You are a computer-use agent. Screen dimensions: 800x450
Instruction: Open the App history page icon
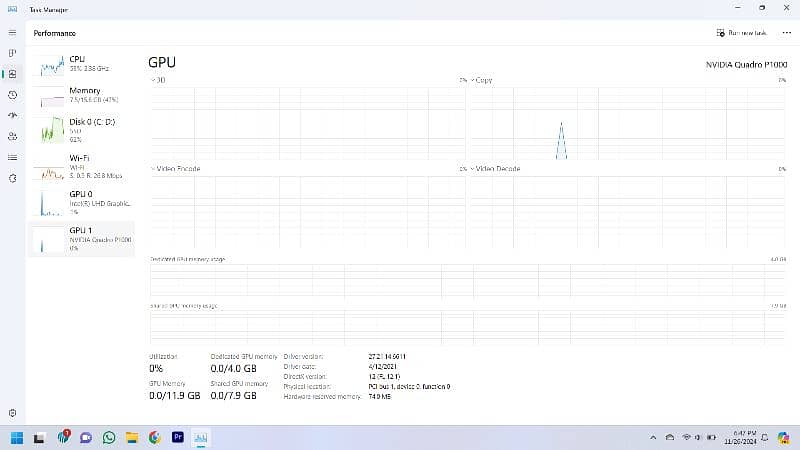tap(12, 95)
